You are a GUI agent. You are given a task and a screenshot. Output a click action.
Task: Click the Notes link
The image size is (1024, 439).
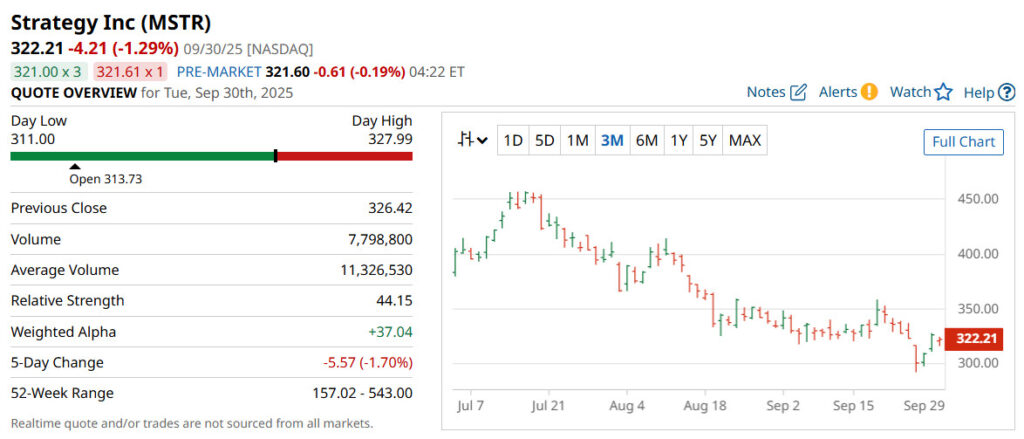coord(766,92)
